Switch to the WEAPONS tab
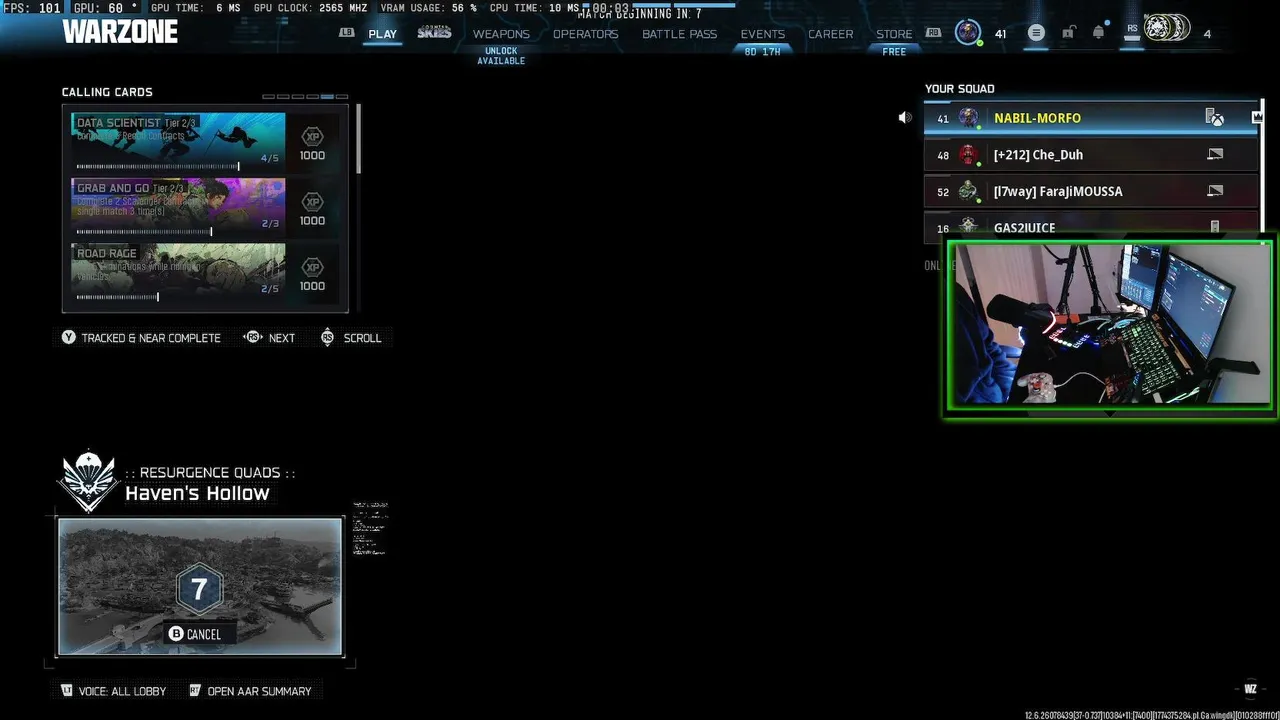 point(501,34)
